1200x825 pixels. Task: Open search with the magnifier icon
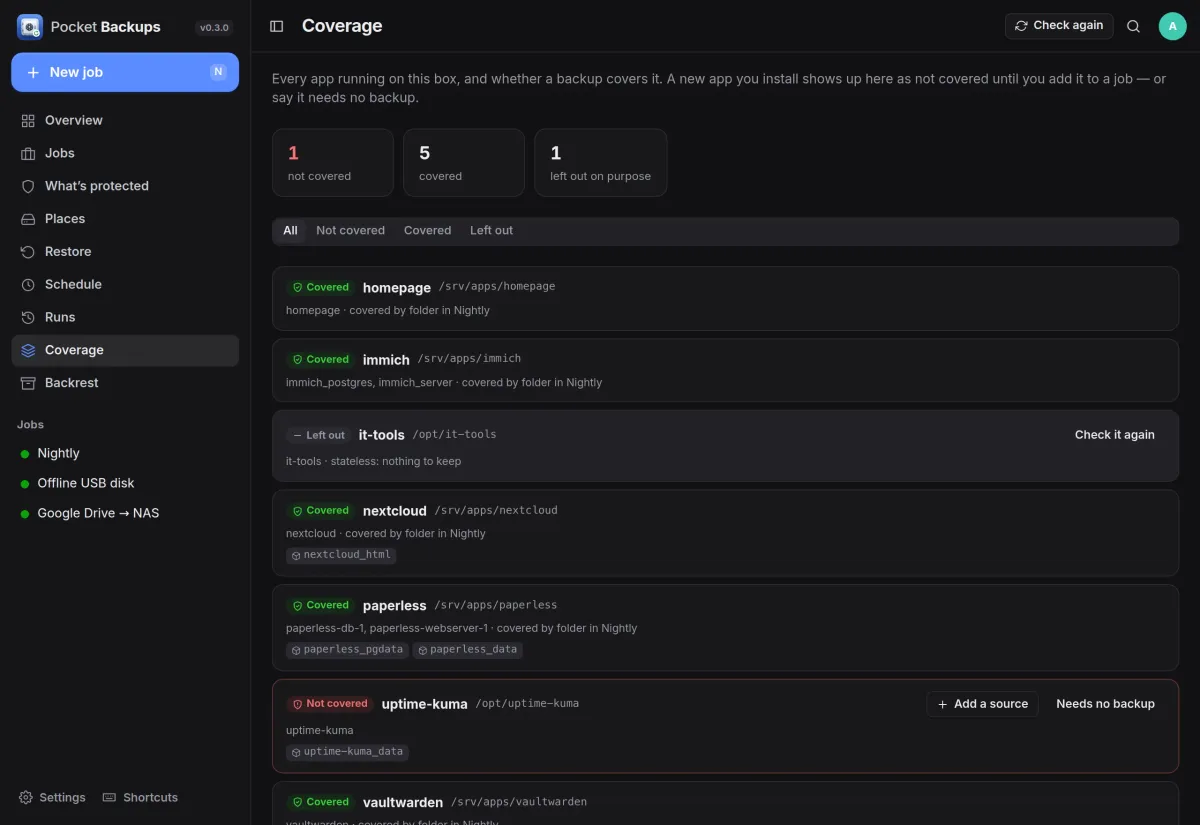(1133, 26)
